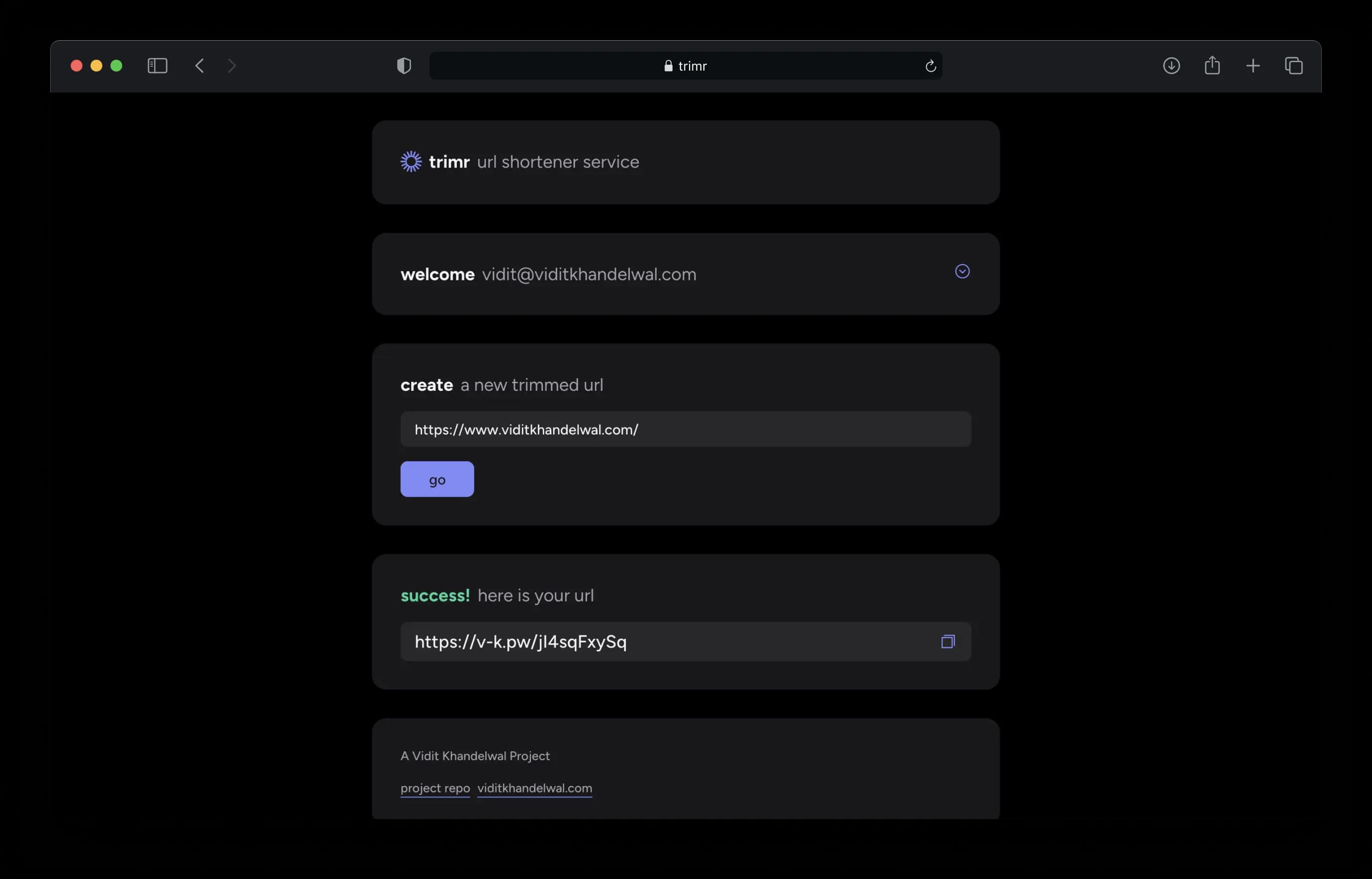Click the privacy shield icon in toolbar

404,66
